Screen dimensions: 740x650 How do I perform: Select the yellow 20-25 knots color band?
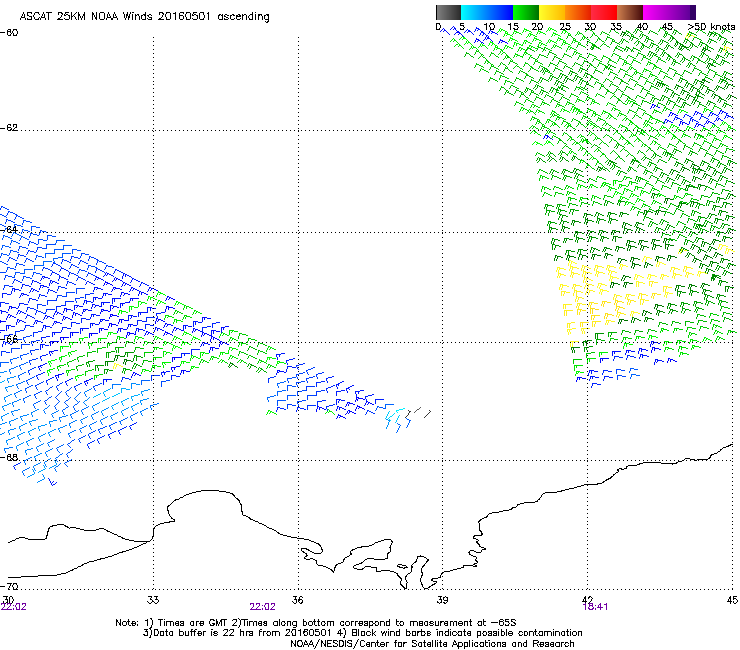tap(552, 12)
